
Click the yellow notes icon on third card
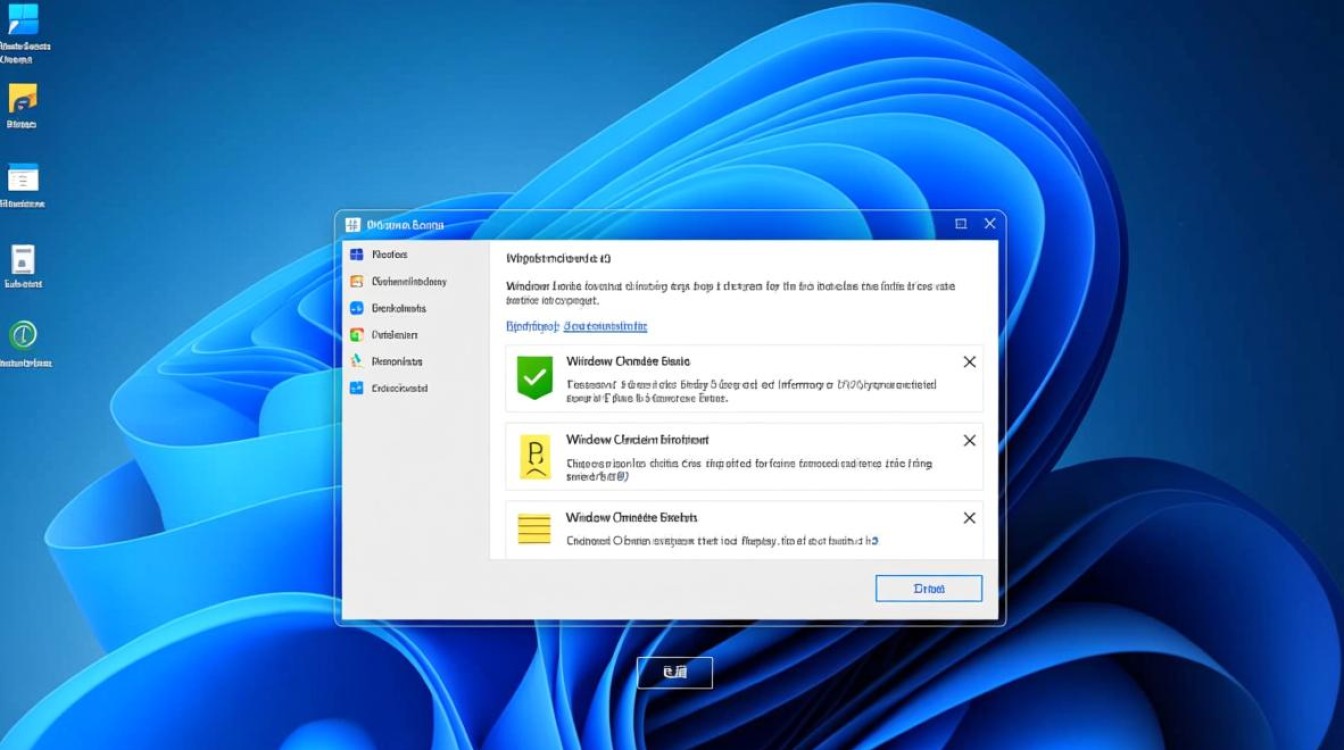pos(535,528)
